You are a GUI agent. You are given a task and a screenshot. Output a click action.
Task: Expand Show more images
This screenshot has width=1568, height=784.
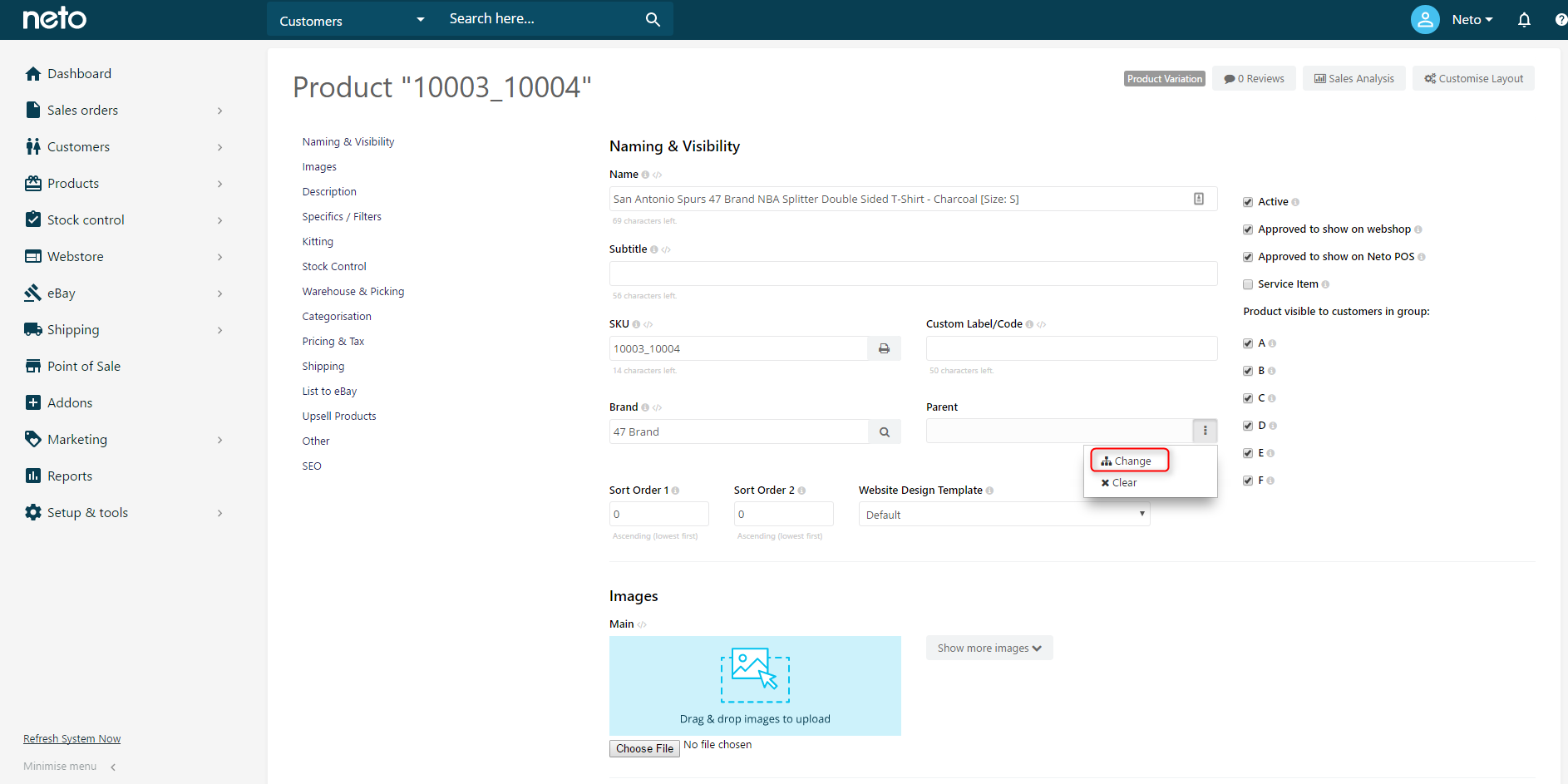pos(989,648)
